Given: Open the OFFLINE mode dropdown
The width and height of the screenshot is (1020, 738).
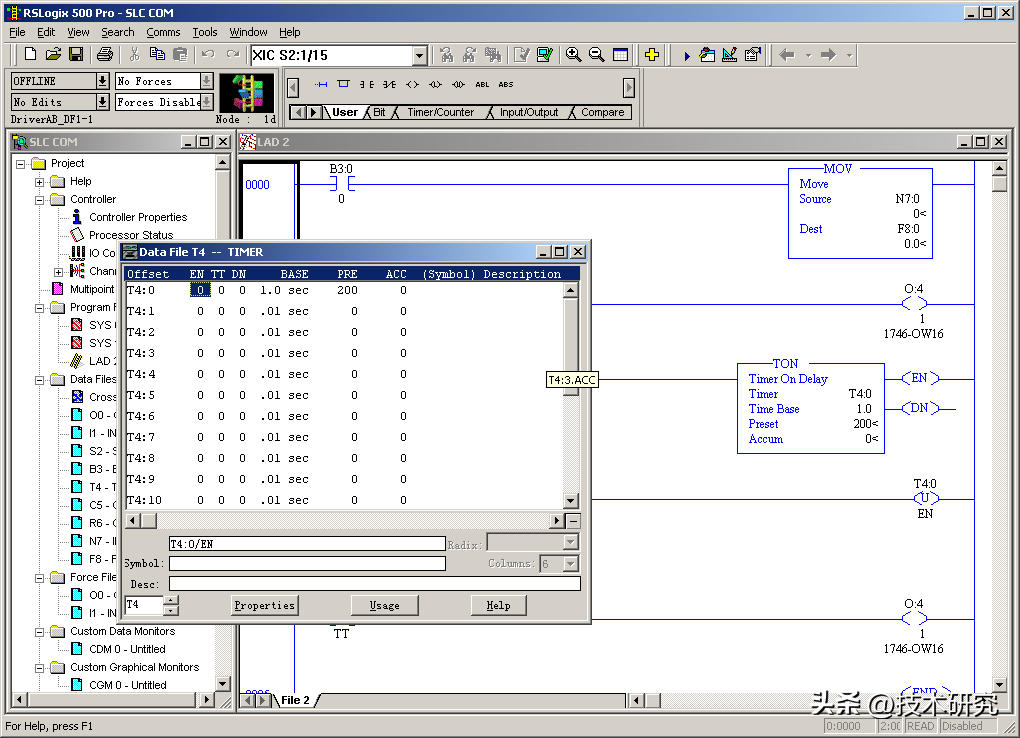Looking at the screenshot, I should [102, 81].
